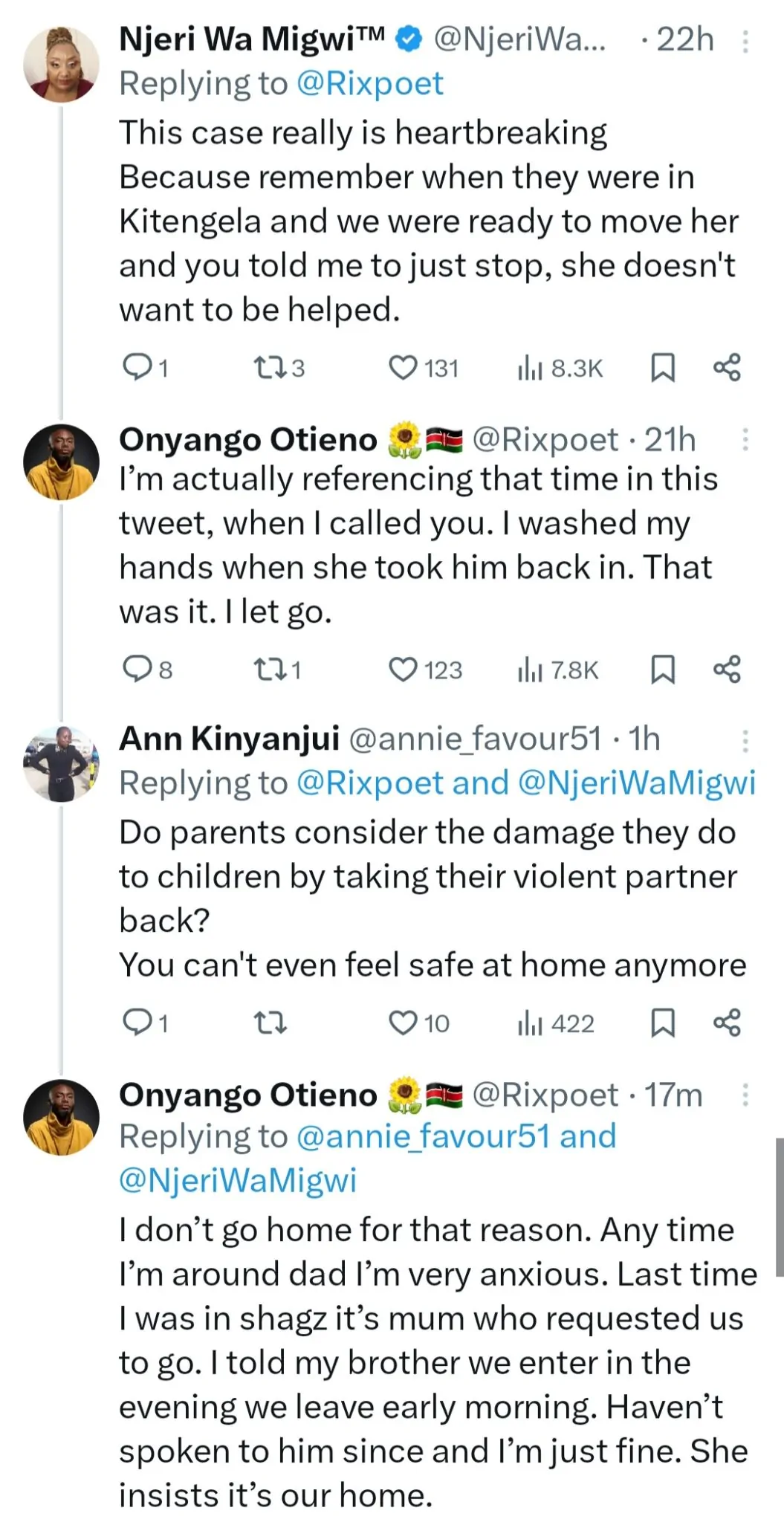This screenshot has height=1522, width=784.
Task: Open @NjeriWaMigwi mention in Ann Kinyanjui's reply
Action: (636, 783)
